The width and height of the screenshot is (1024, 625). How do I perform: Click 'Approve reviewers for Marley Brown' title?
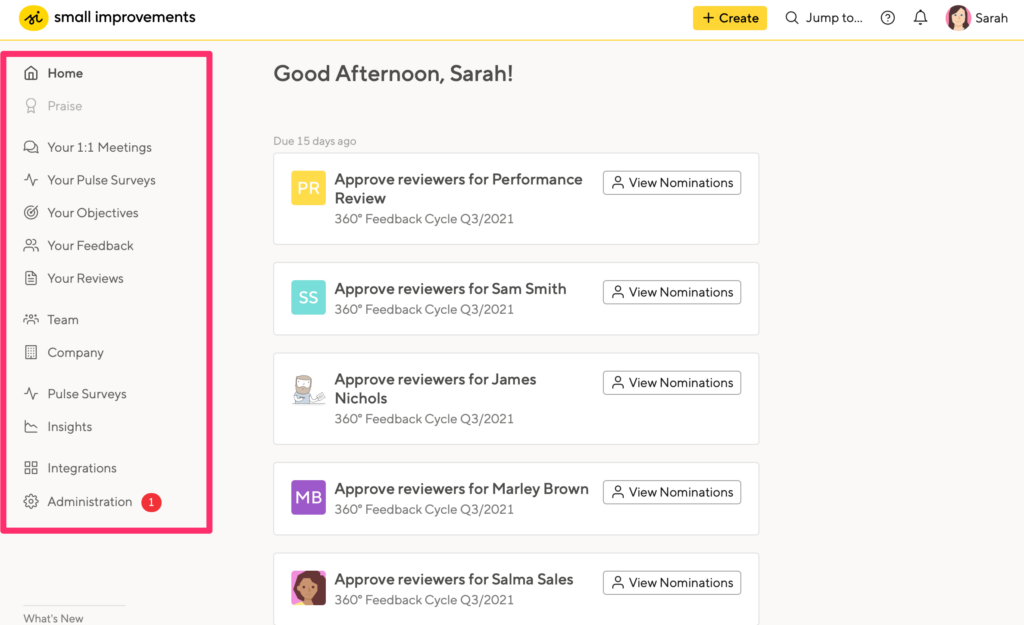462,489
